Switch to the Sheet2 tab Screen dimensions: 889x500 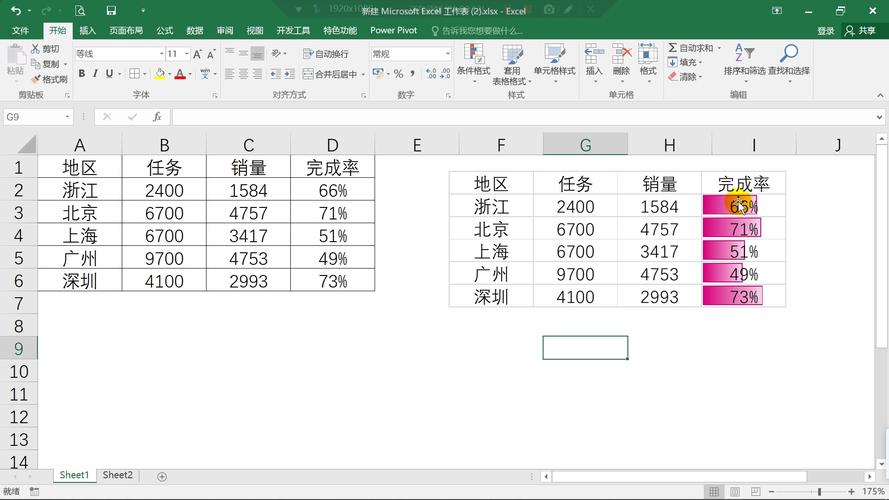point(117,475)
